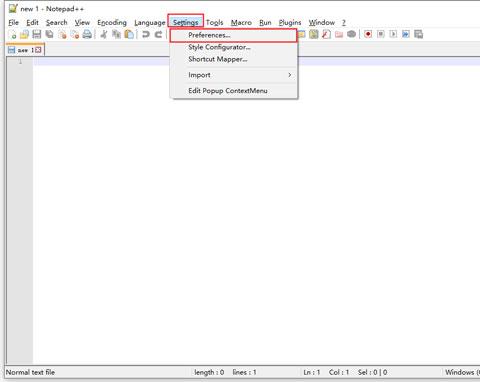Screen dimensions: 480x382
Task: Start macro recording with red dot icon
Action: [x=368, y=34]
